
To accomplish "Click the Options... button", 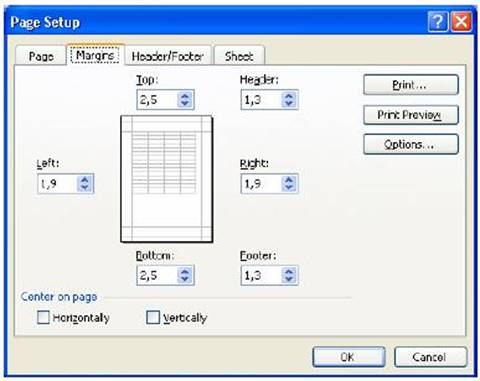I will 411,144.
